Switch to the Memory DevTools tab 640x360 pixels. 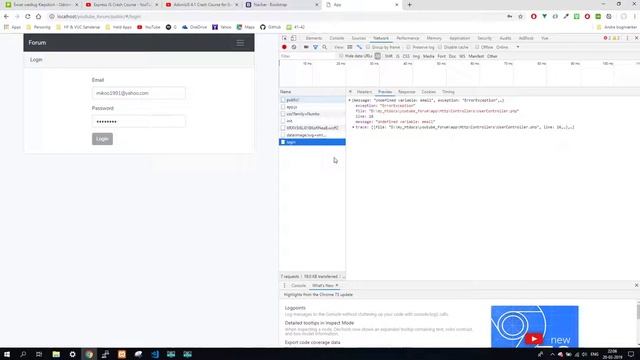(434, 38)
